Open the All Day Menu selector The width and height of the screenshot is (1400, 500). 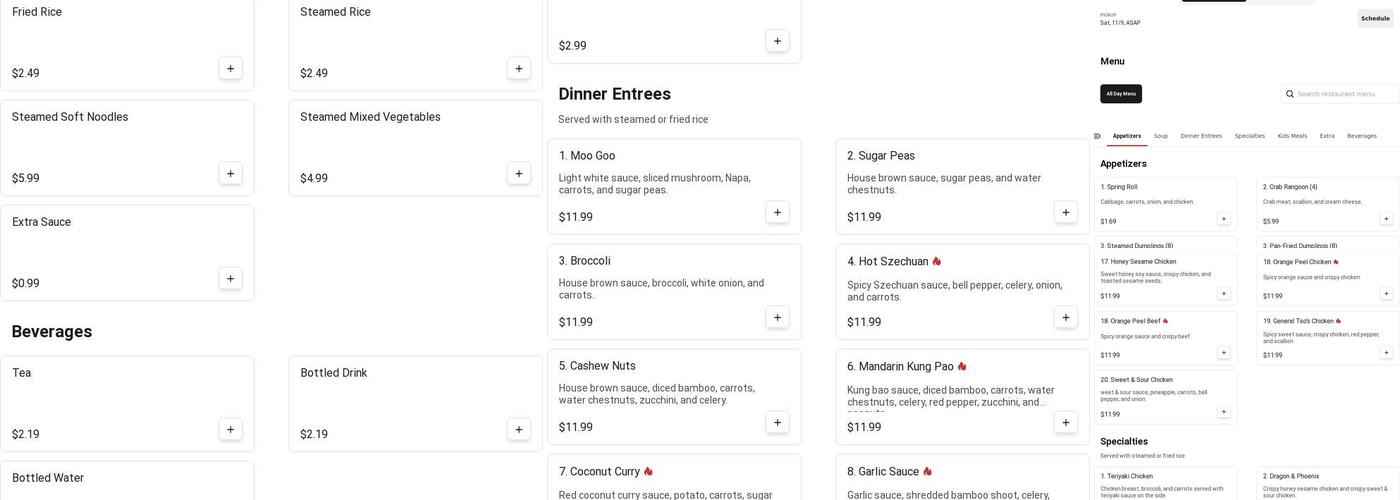point(1121,94)
